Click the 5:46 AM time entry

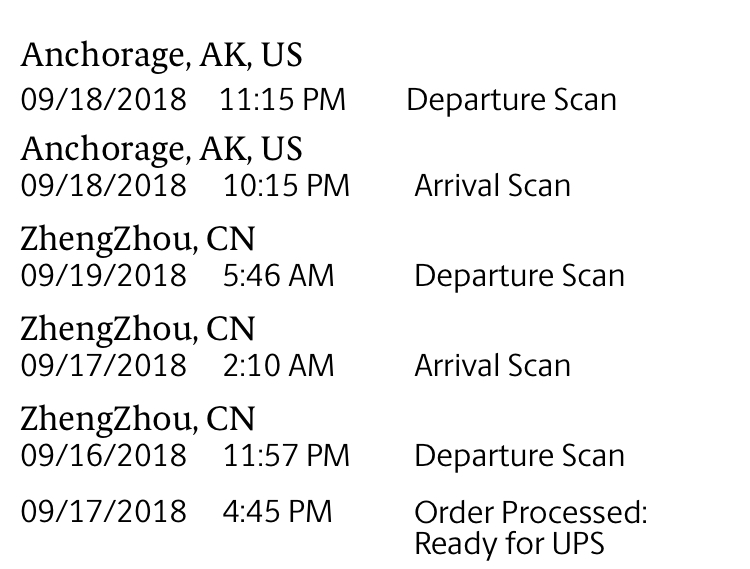(278, 276)
